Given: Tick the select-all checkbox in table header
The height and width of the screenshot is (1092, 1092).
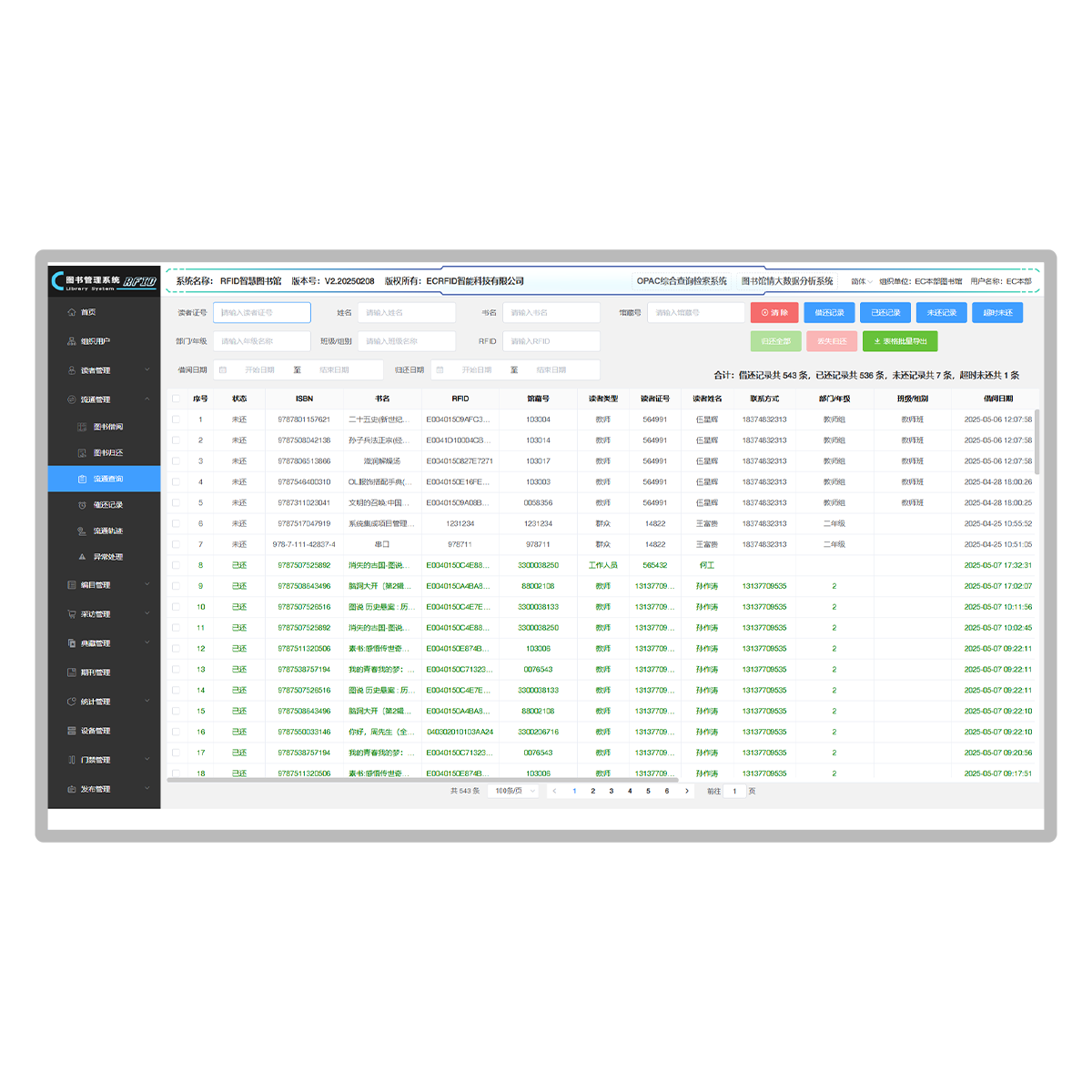Looking at the screenshot, I should 176,399.
